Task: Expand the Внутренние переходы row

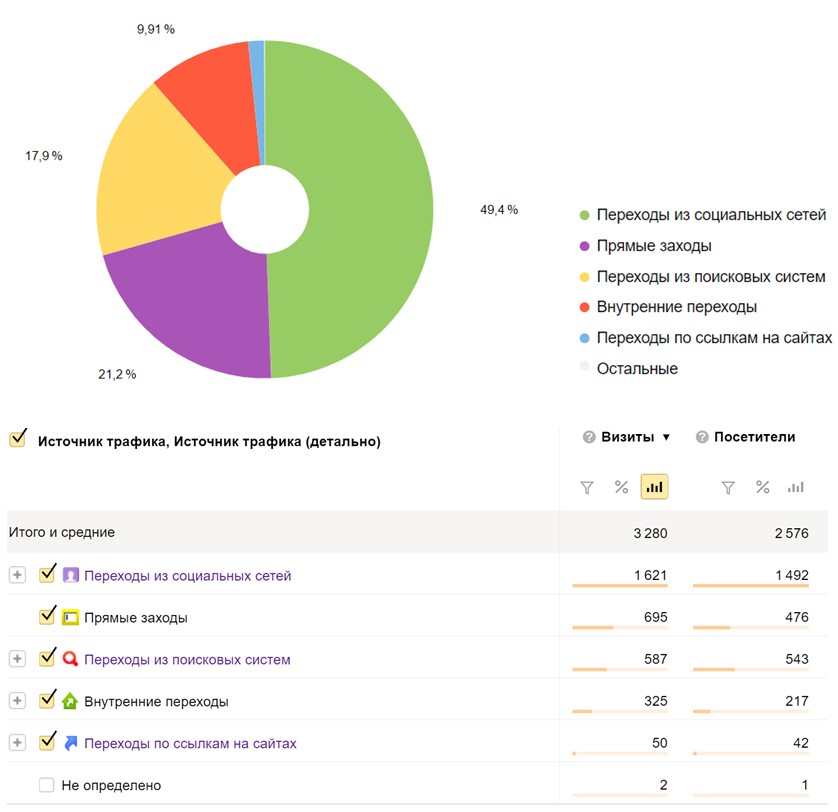Action: coord(17,701)
